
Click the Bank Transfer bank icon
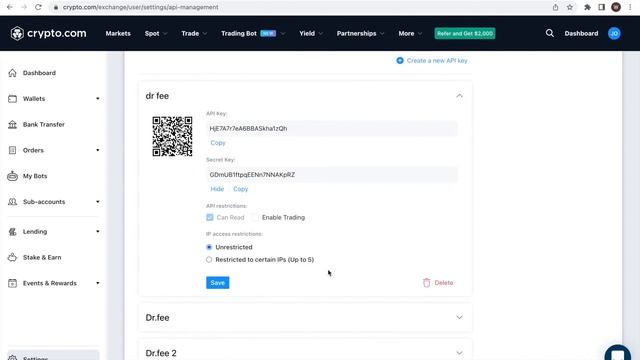[13, 124]
